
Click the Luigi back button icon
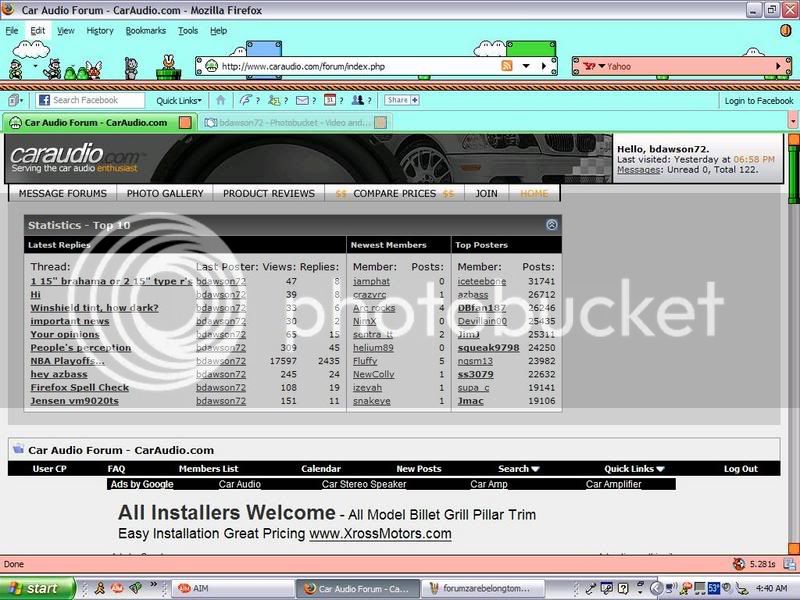pos(15,69)
